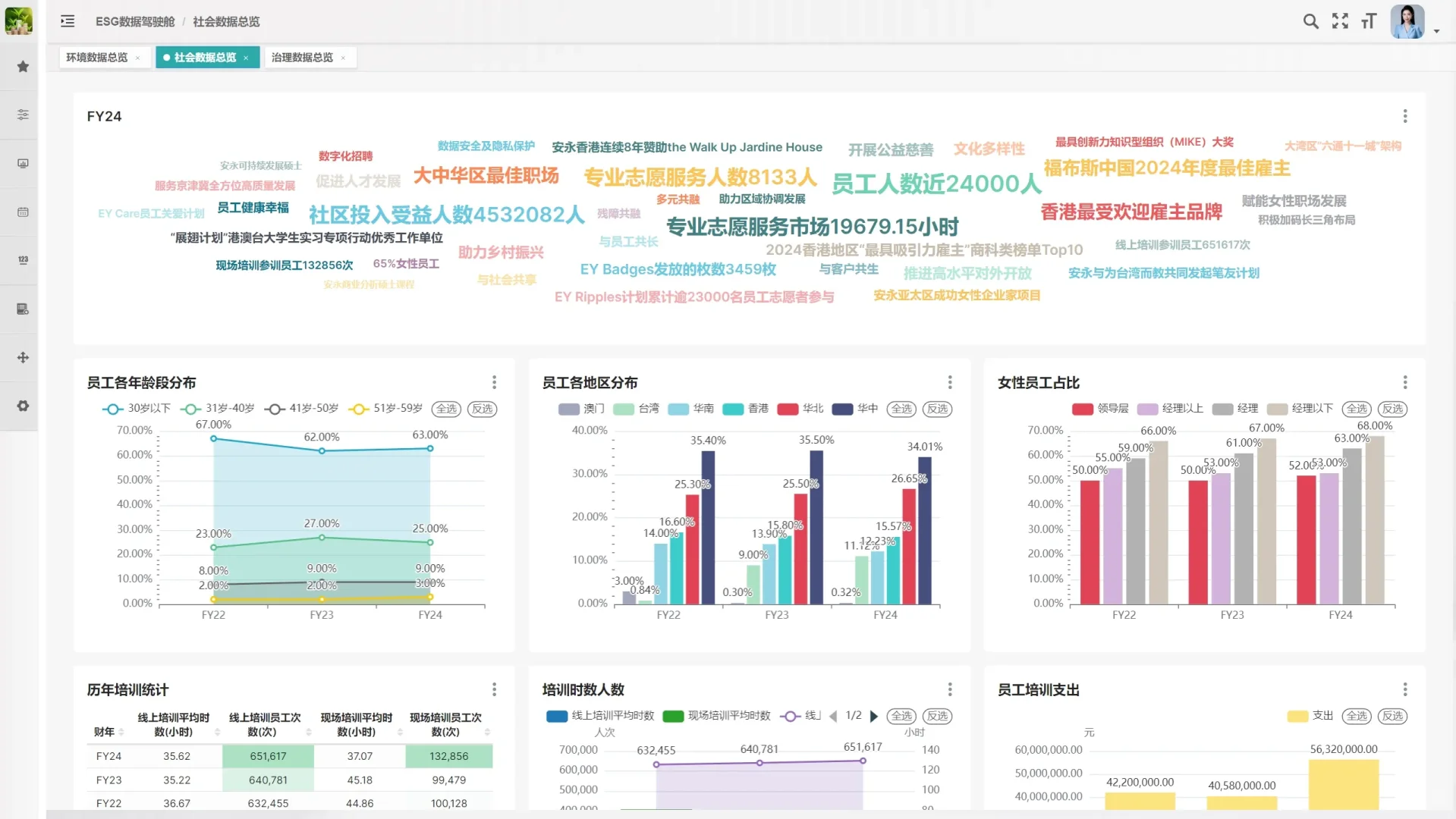This screenshot has width=1456, height=819.
Task: Click the word cloud phrase 员工人数近24000人
Action: [936, 184]
